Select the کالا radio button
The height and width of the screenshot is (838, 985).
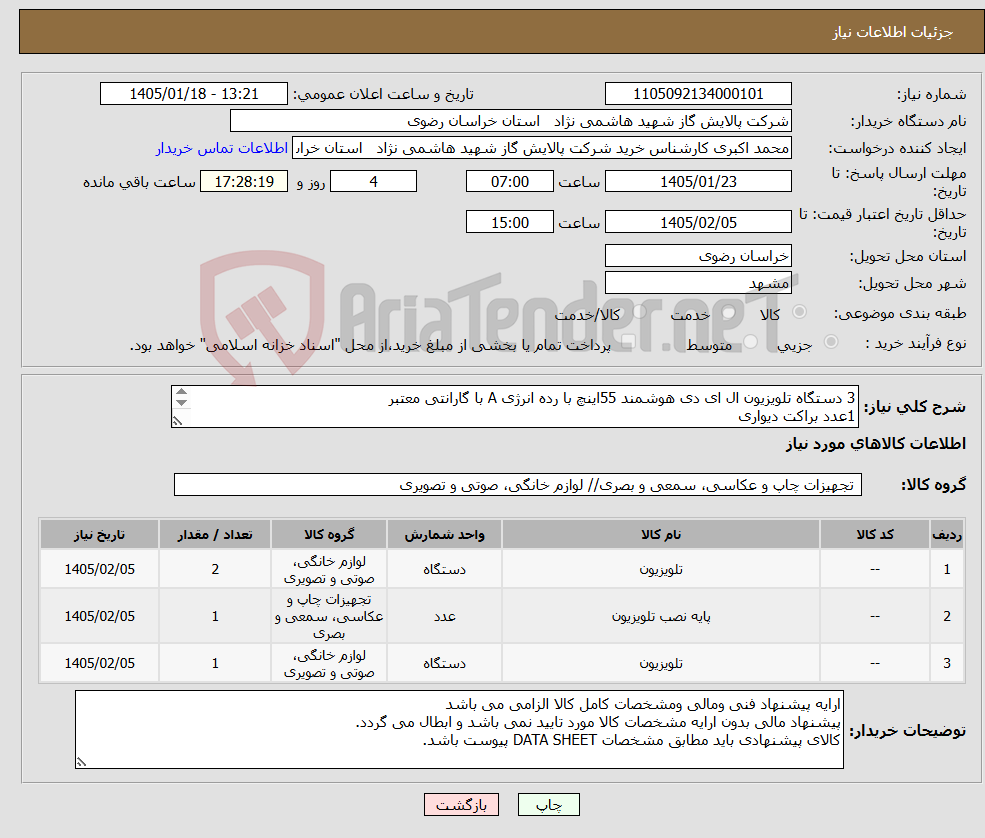point(800,312)
